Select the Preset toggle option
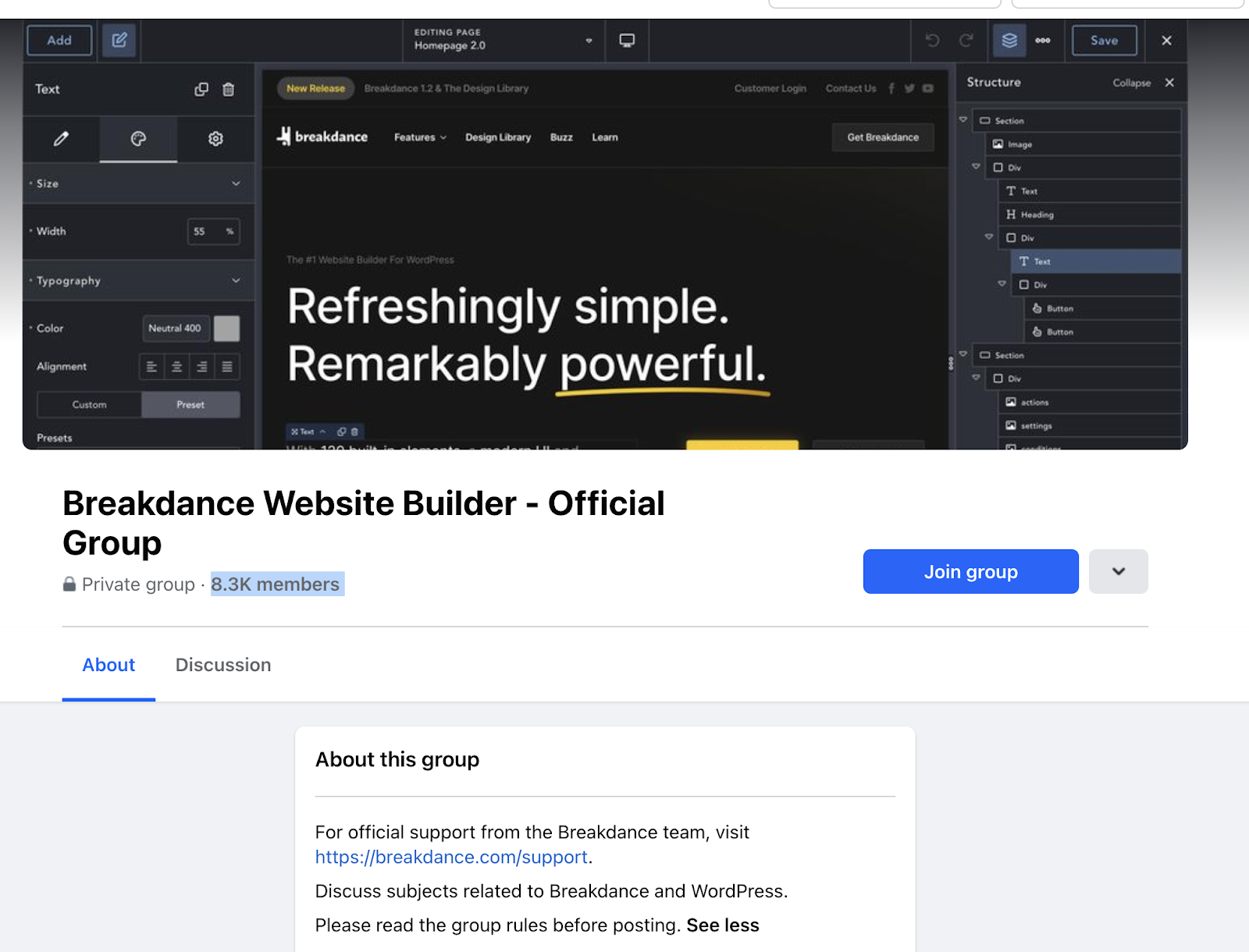 [x=190, y=405]
